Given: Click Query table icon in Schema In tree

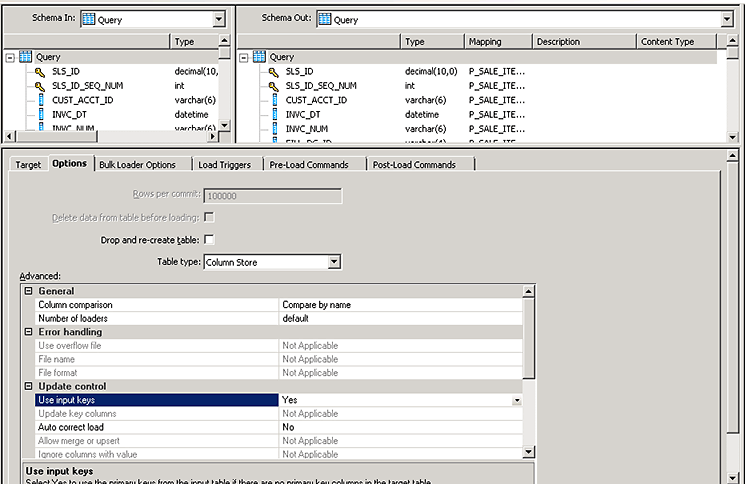Looking at the screenshot, I should (26, 57).
